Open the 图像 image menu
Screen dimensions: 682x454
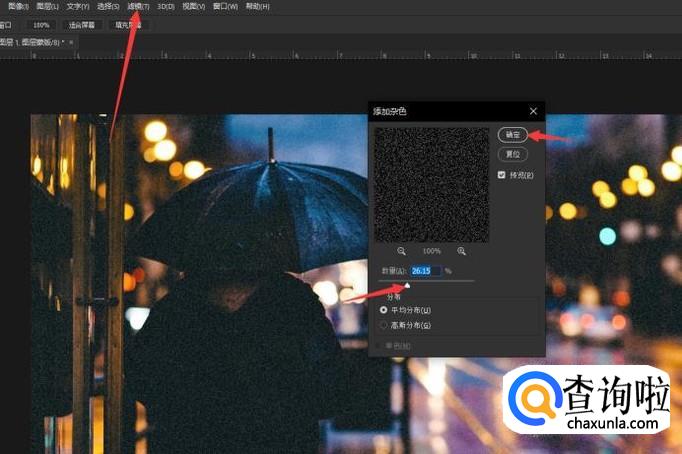[17, 6]
